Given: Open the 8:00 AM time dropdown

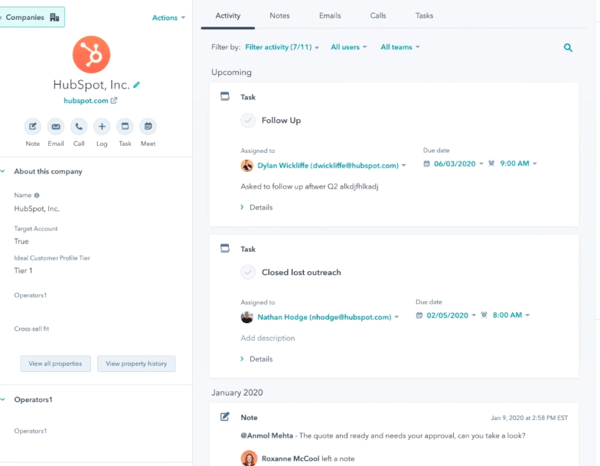Looking at the screenshot, I should pos(511,315).
